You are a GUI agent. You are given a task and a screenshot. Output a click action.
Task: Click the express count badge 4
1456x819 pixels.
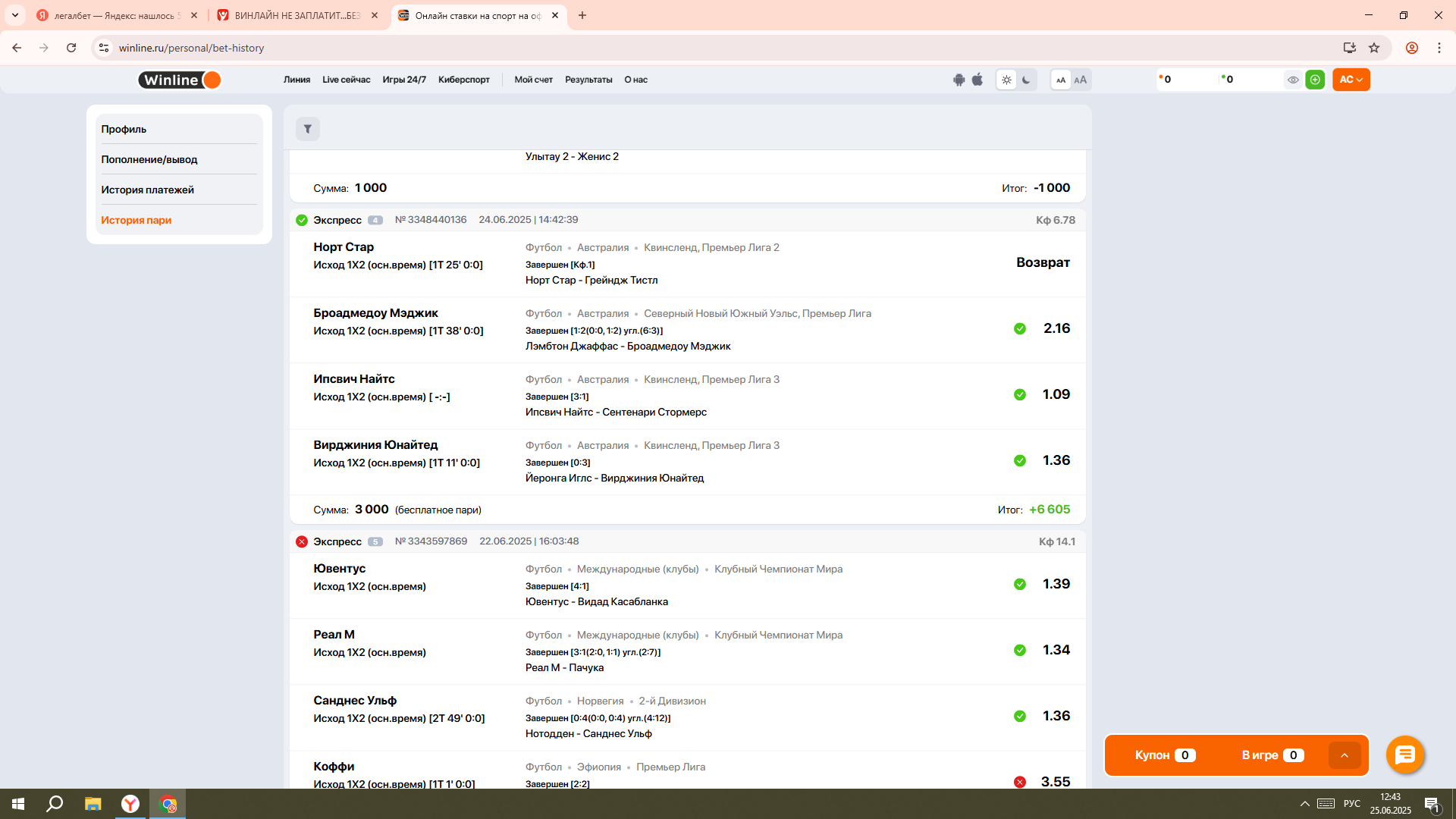[375, 220]
